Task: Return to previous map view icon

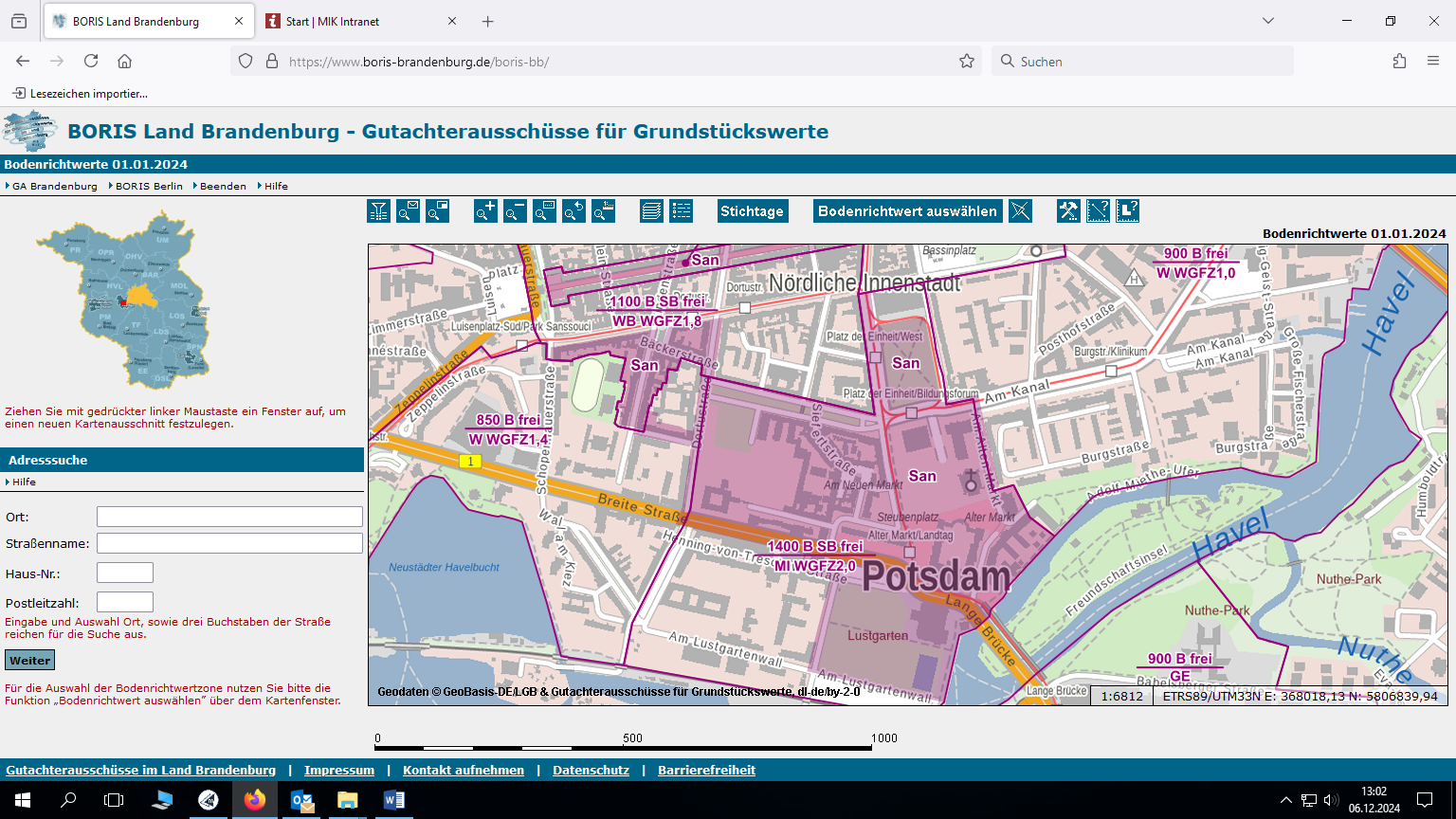Action: 573,210
